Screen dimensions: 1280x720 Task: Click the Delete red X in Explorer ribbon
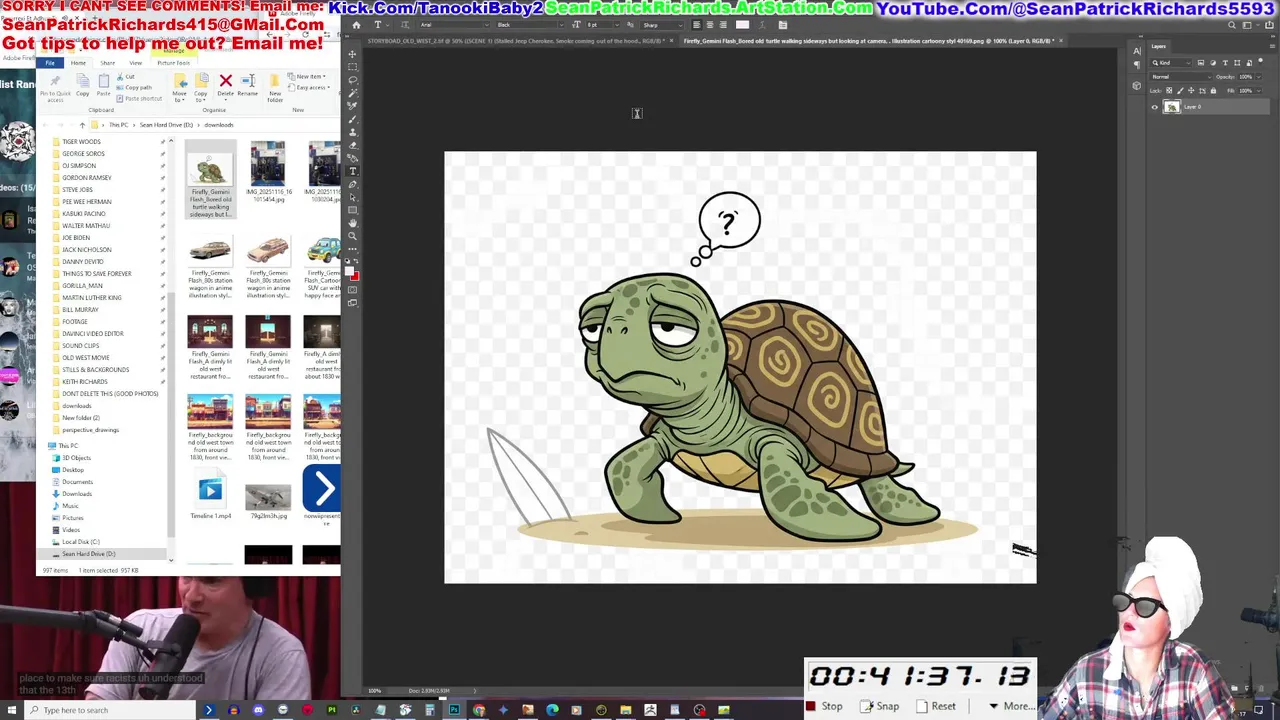coord(226,80)
